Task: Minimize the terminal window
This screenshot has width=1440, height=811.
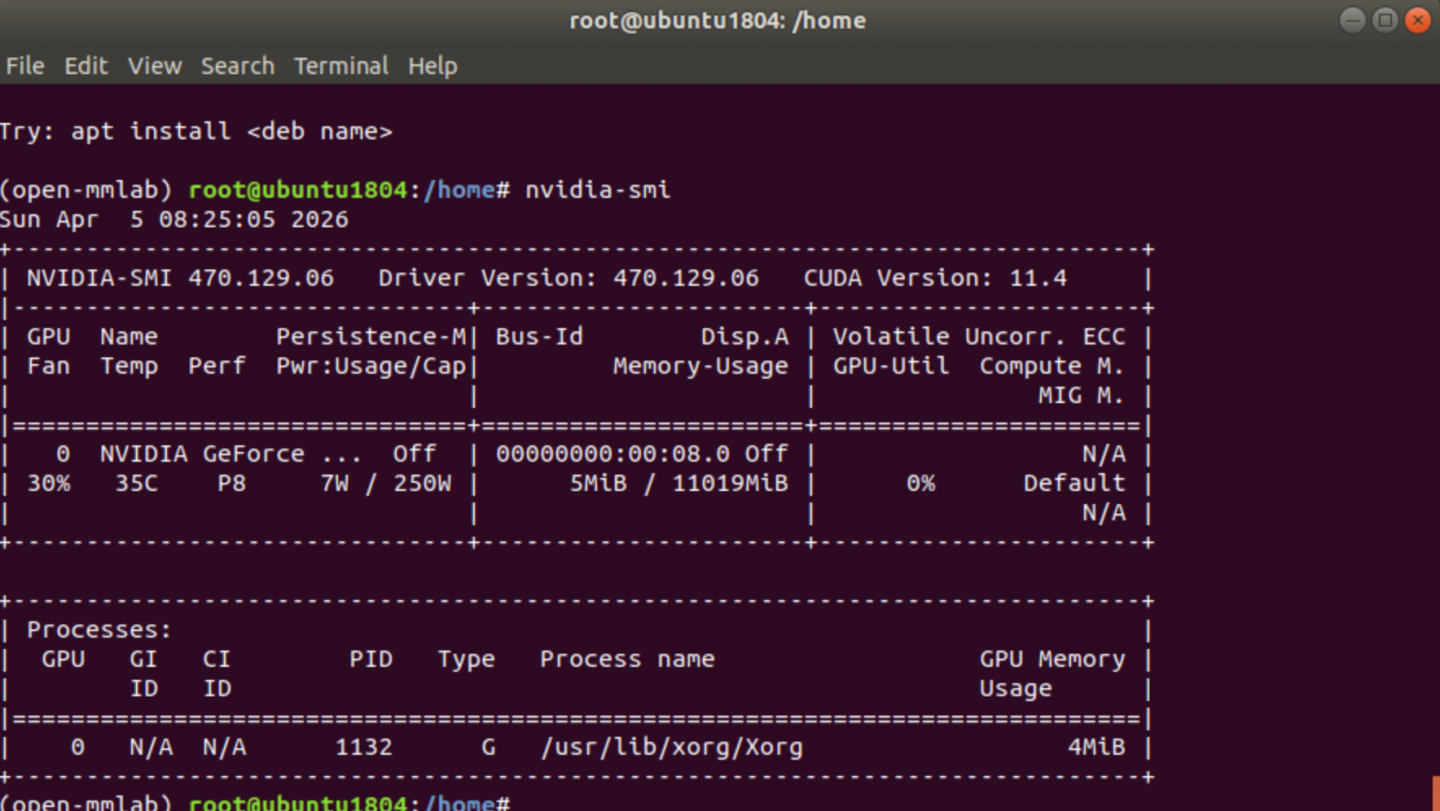Action: pyautogui.click(x=1352, y=20)
